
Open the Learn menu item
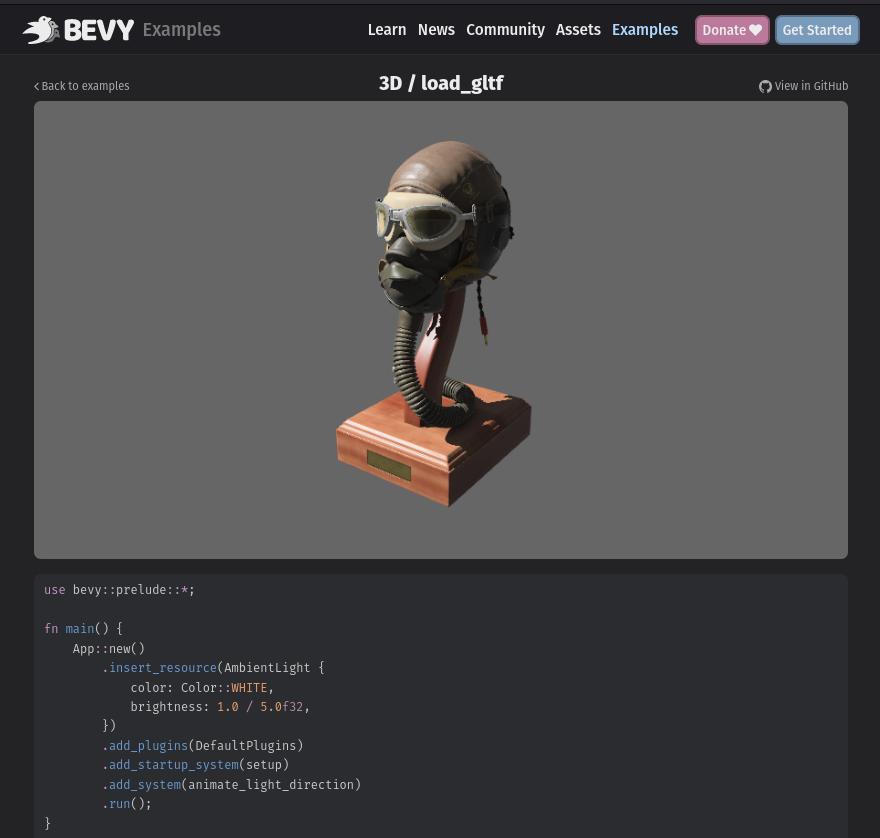coord(386,30)
